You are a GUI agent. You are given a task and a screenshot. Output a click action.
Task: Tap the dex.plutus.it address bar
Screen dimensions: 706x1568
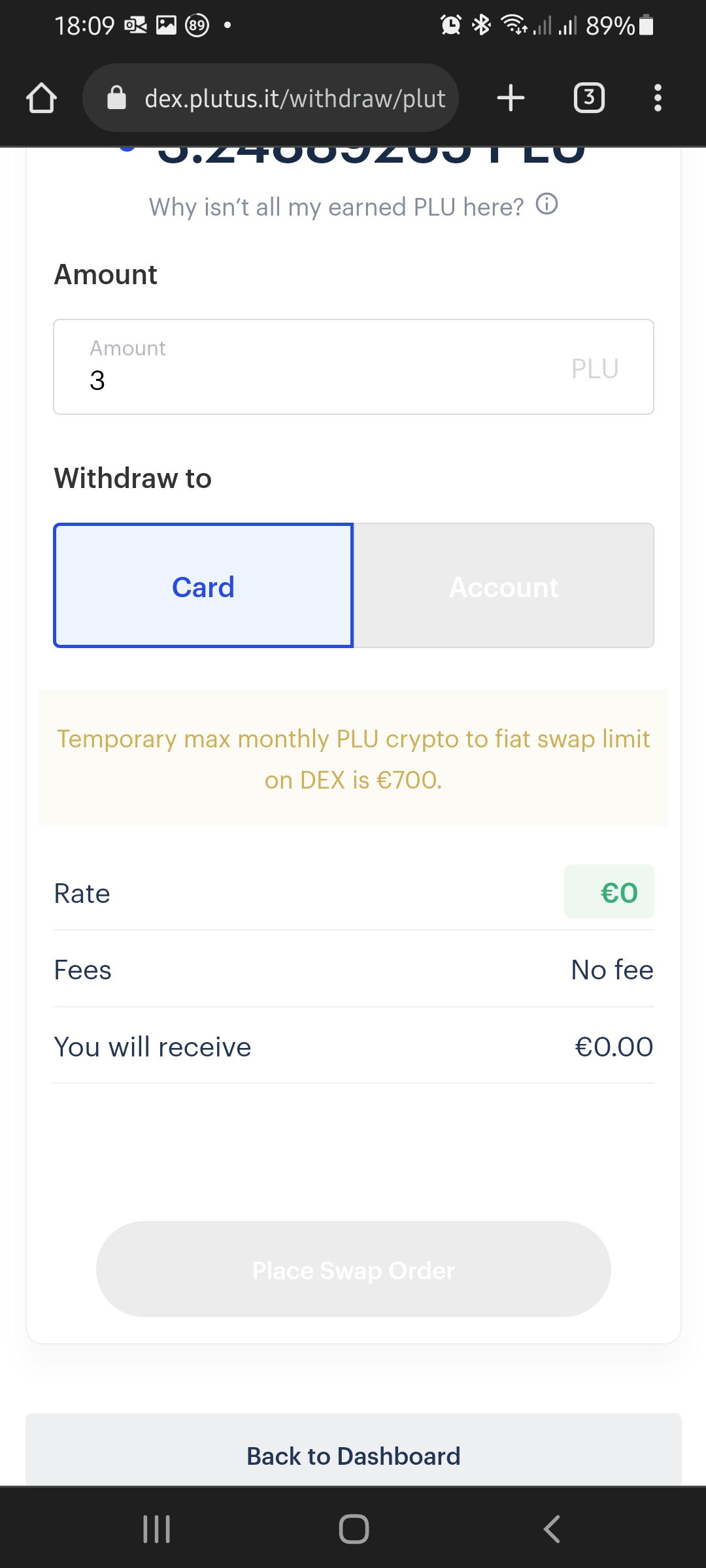coord(294,99)
